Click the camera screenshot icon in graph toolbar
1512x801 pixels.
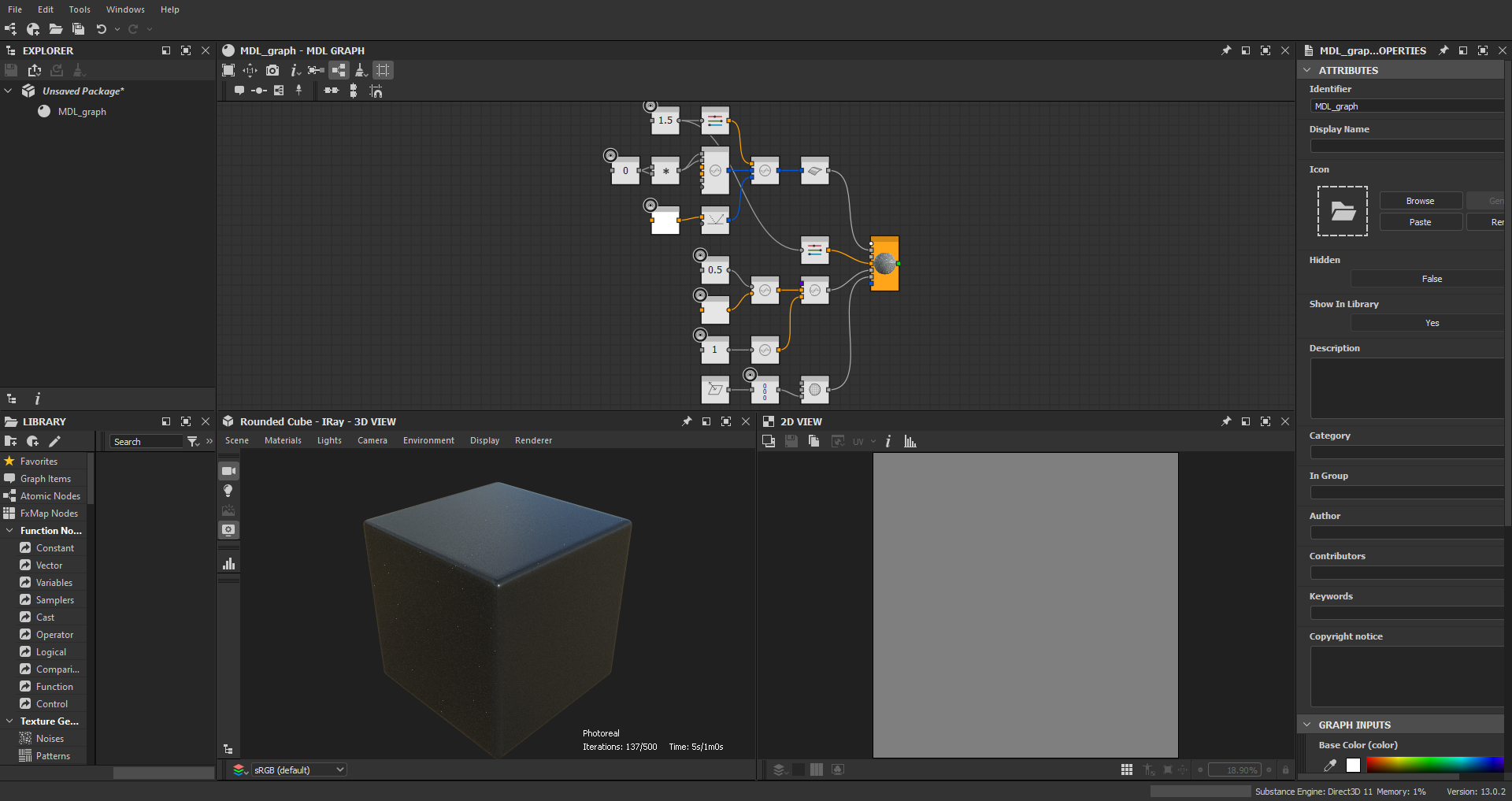(272, 70)
